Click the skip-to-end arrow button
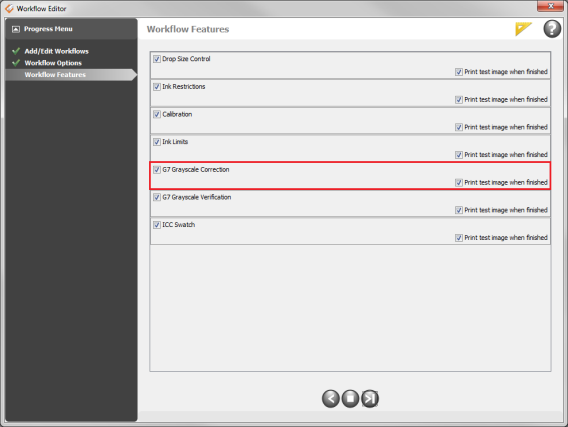Image resolution: width=568 pixels, height=427 pixels. (x=370, y=399)
